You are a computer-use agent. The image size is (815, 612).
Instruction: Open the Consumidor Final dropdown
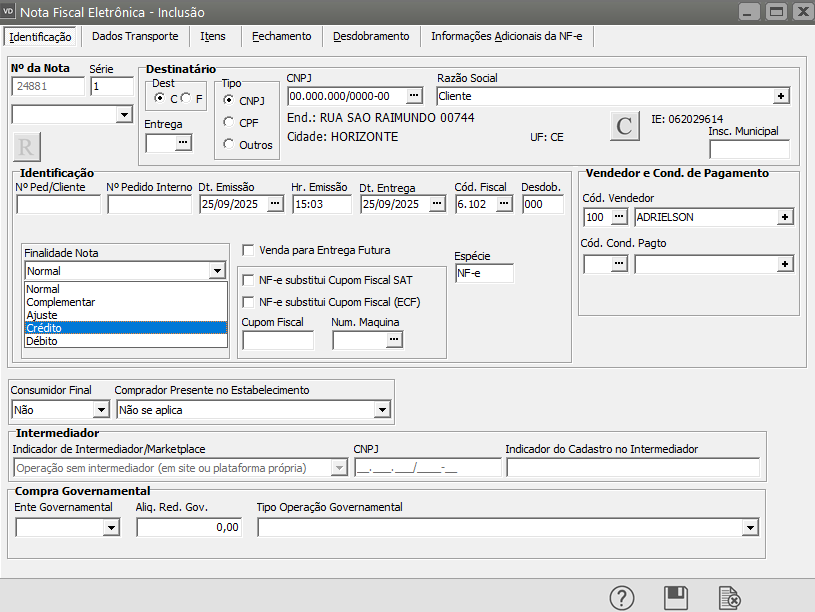pyautogui.click(x=101, y=410)
